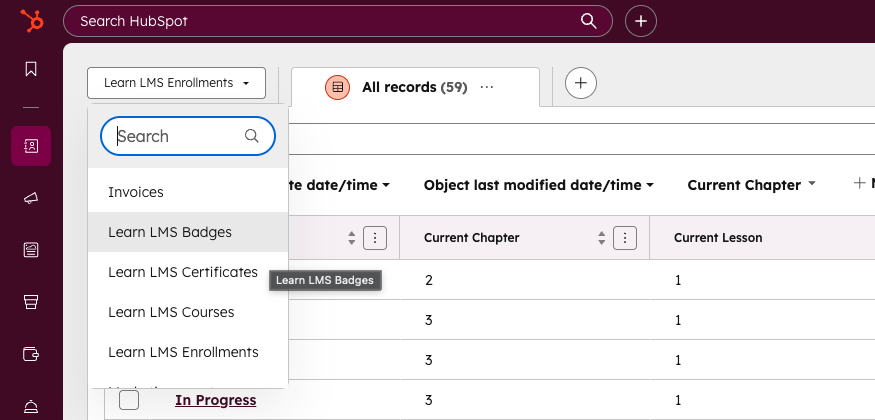Collapse the Learn LMS Enrollments object dropdown

click(176, 83)
